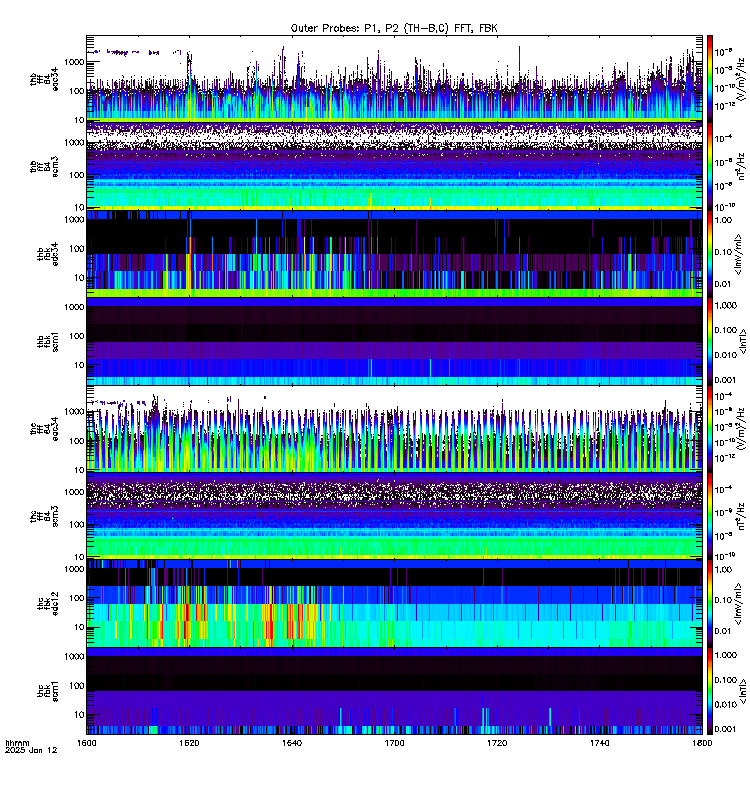Screen dimensions: 750x800
Task: Click the 10 tick of thc edc12 y-axis
Action: pos(79,627)
